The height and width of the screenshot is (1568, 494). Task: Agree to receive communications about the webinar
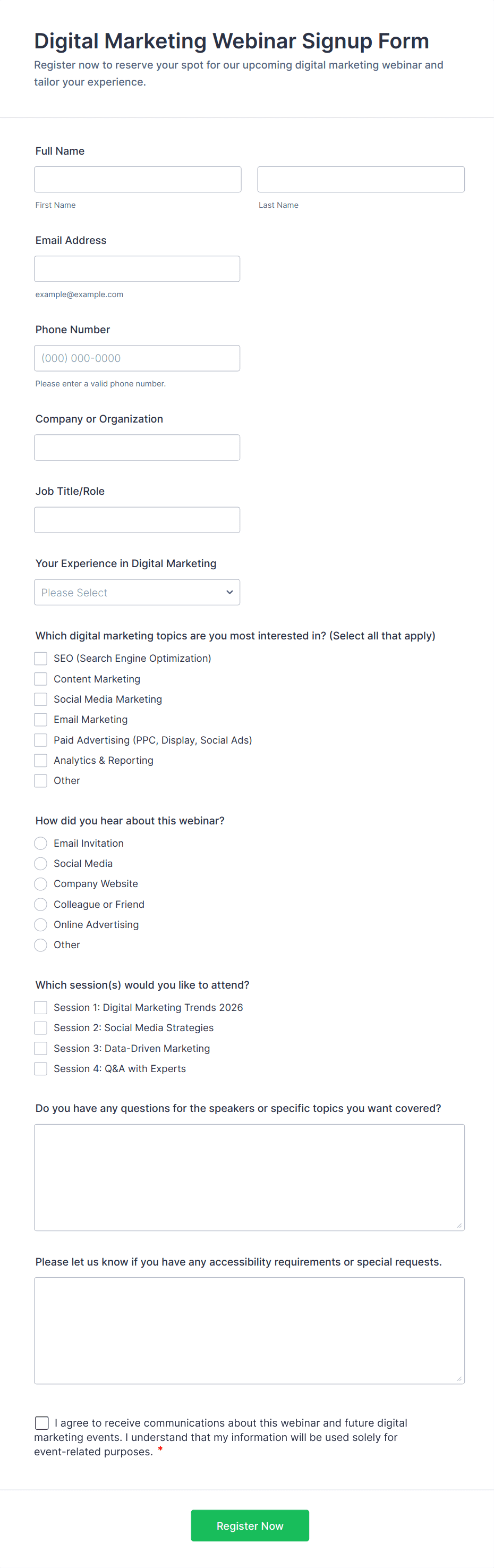(x=41, y=1422)
